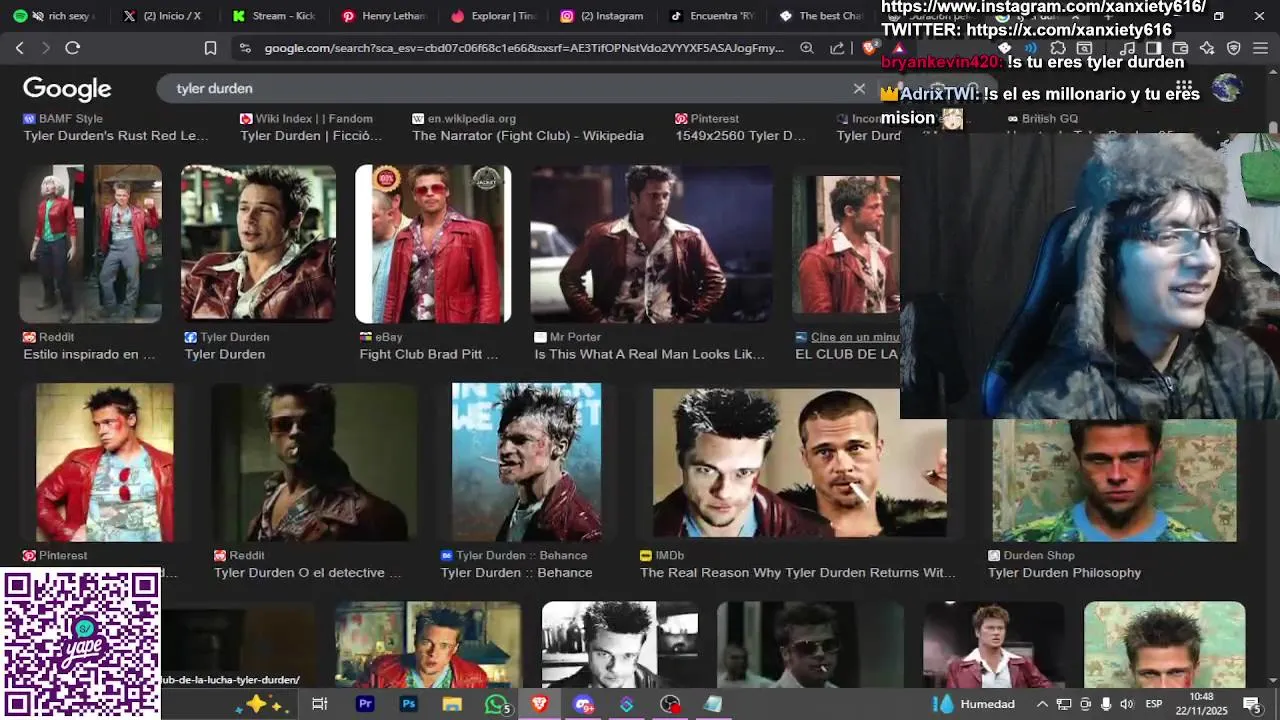Go back with the browser back arrow
Screen dimensions: 1280x720
pyautogui.click(x=20, y=48)
